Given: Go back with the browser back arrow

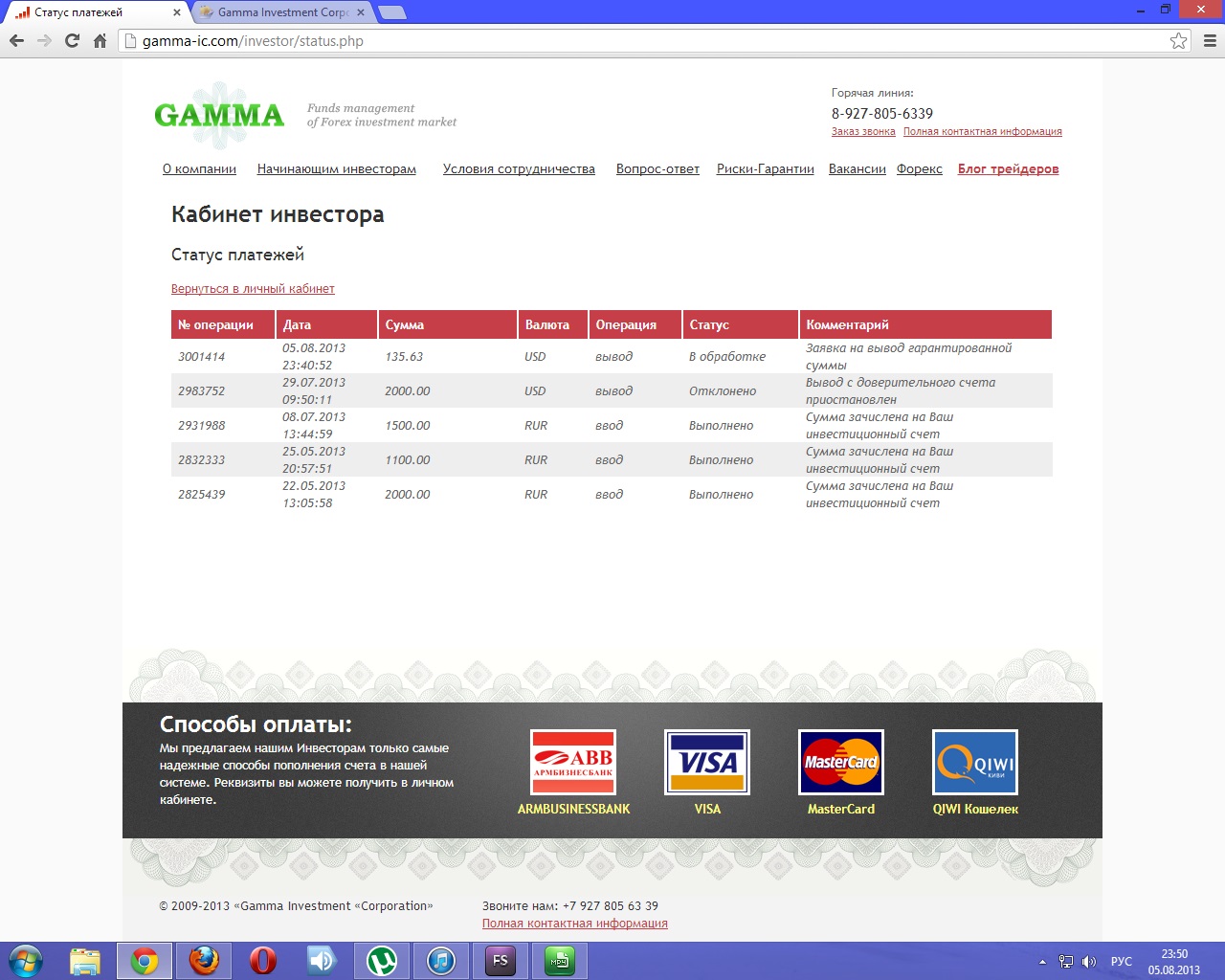Looking at the screenshot, I should click(16, 41).
